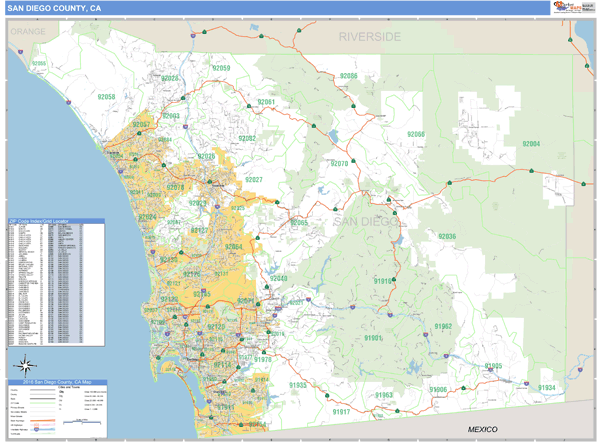This screenshot has width=600, height=442.
Task: Select ZIP code 92078 label
Action: (x=175, y=188)
